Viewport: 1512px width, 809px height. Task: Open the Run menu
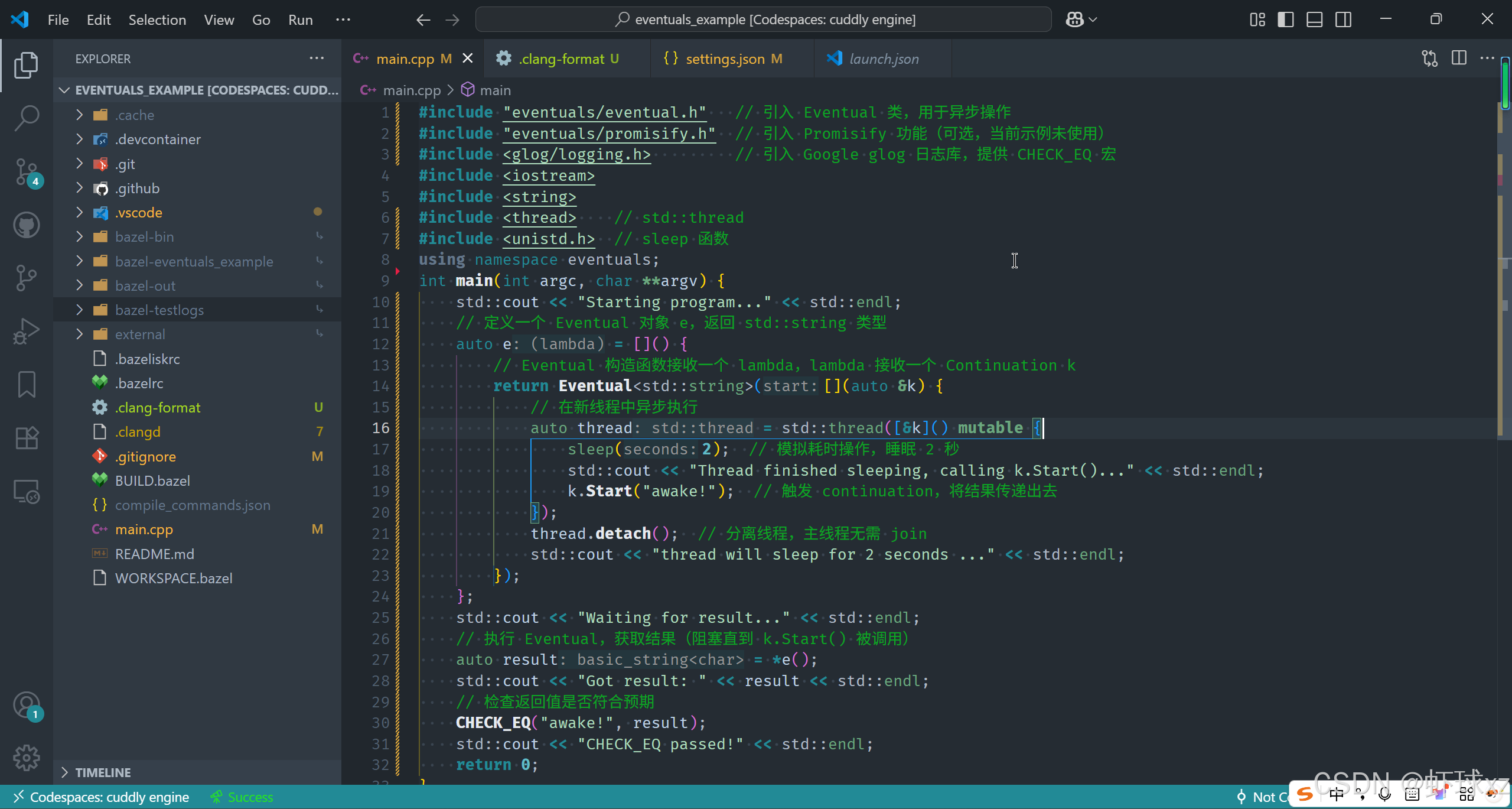click(x=300, y=20)
